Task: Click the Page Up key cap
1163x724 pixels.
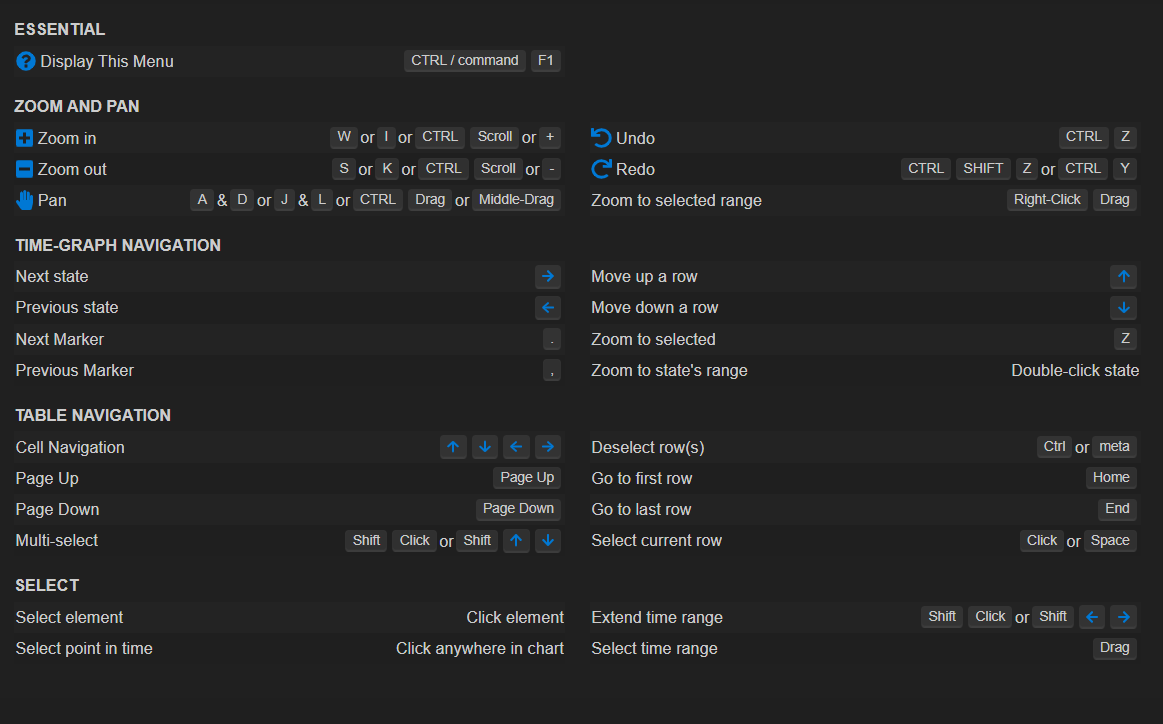Action: 527,478
